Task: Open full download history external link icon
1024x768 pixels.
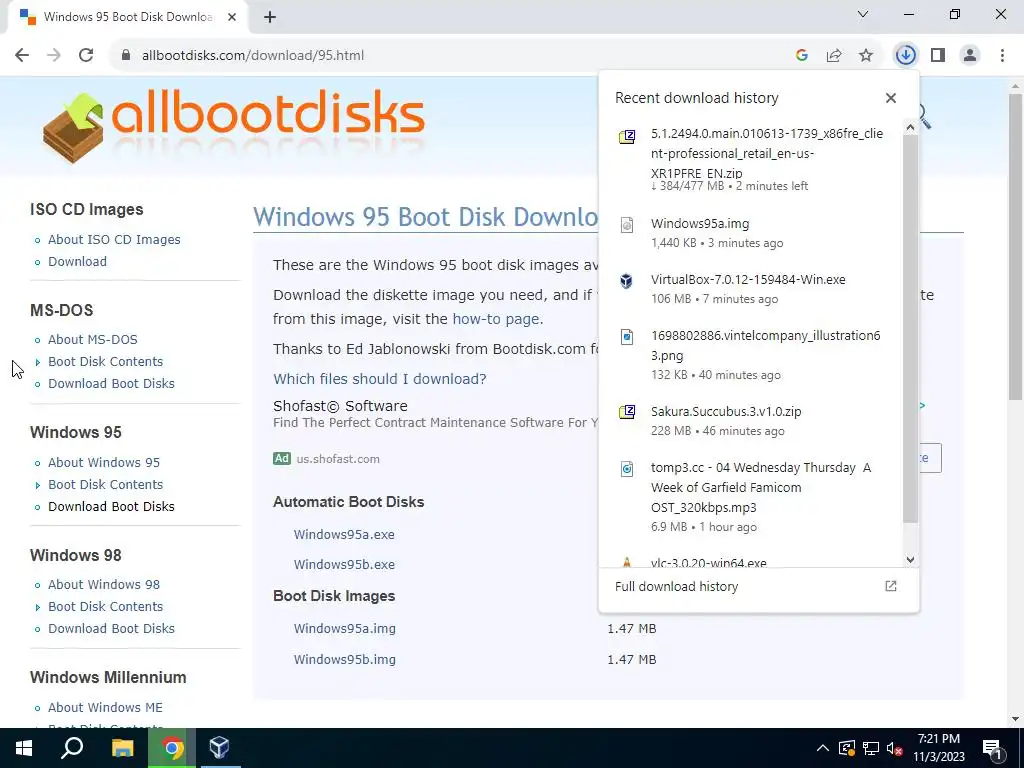Action: click(891, 586)
